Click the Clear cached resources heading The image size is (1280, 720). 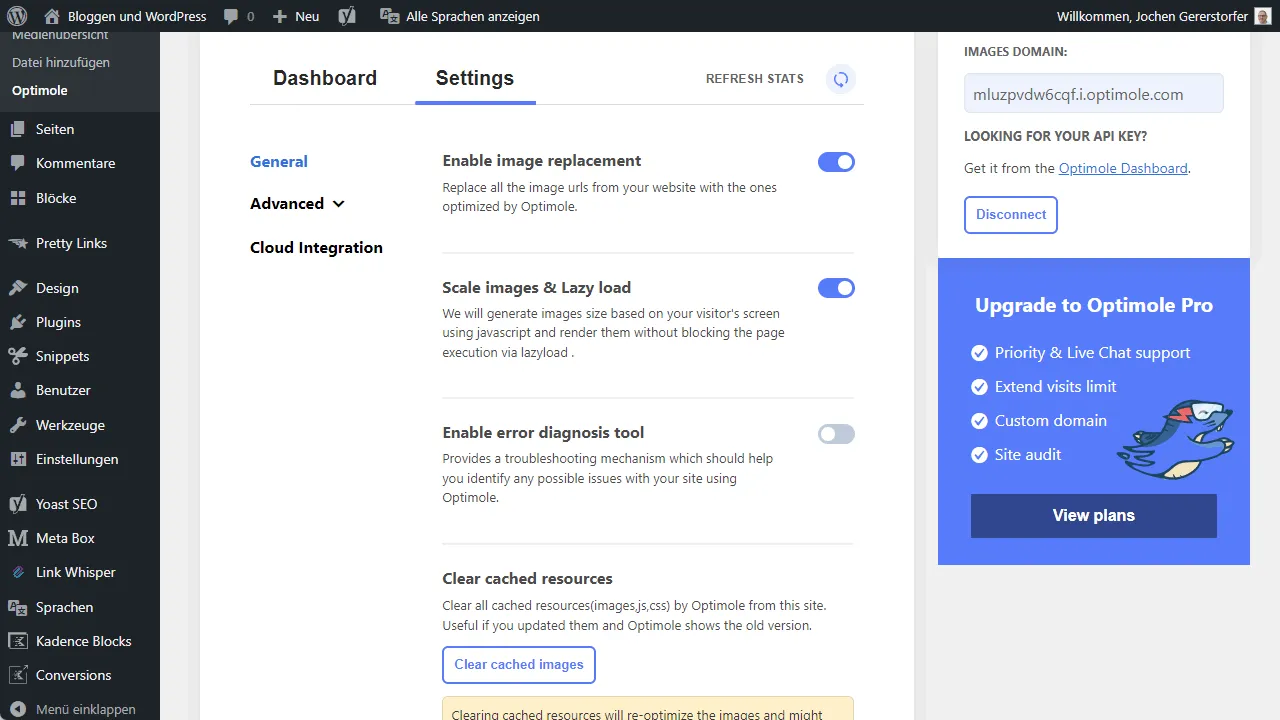coord(527,578)
